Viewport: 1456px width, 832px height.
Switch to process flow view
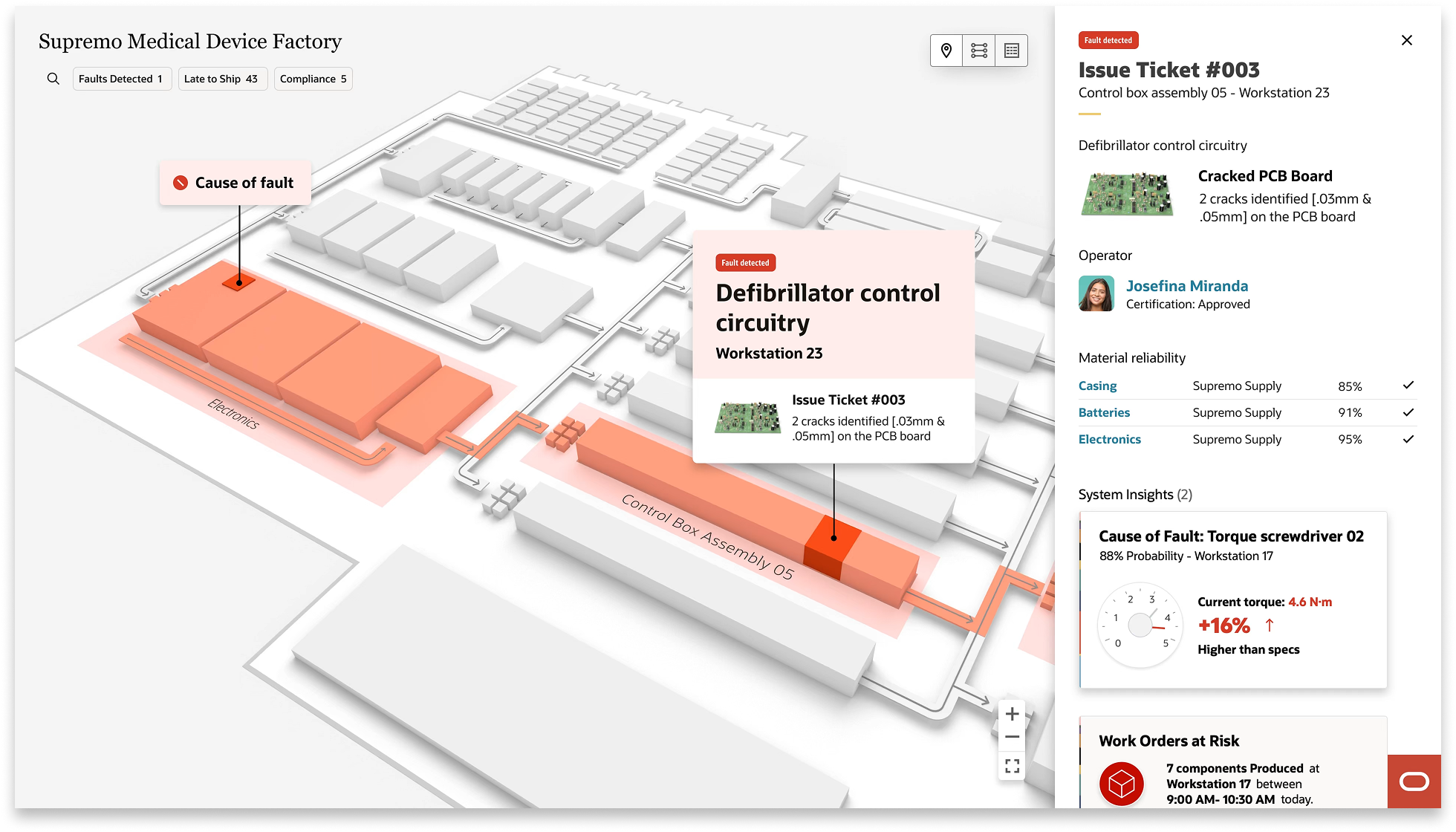click(979, 51)
